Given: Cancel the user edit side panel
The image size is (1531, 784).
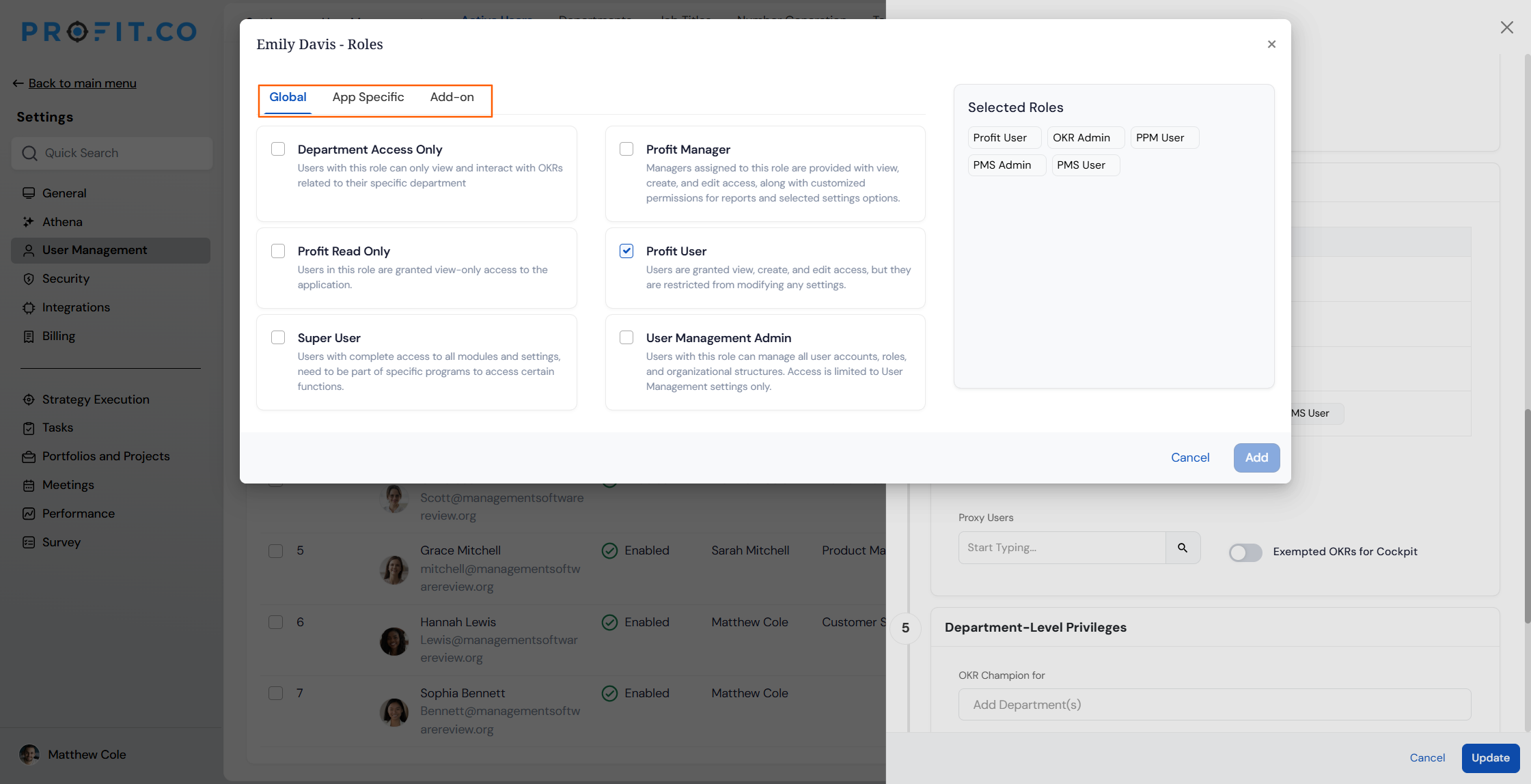Looking at the screenshot, I should click(1427, 758).
